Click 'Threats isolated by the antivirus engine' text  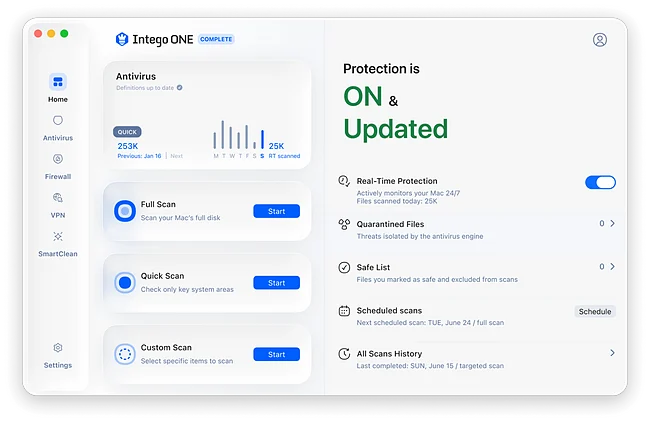coord(420,236)
